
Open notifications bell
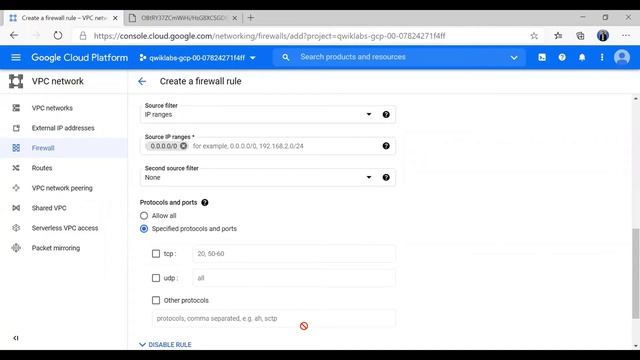[582, 58]
